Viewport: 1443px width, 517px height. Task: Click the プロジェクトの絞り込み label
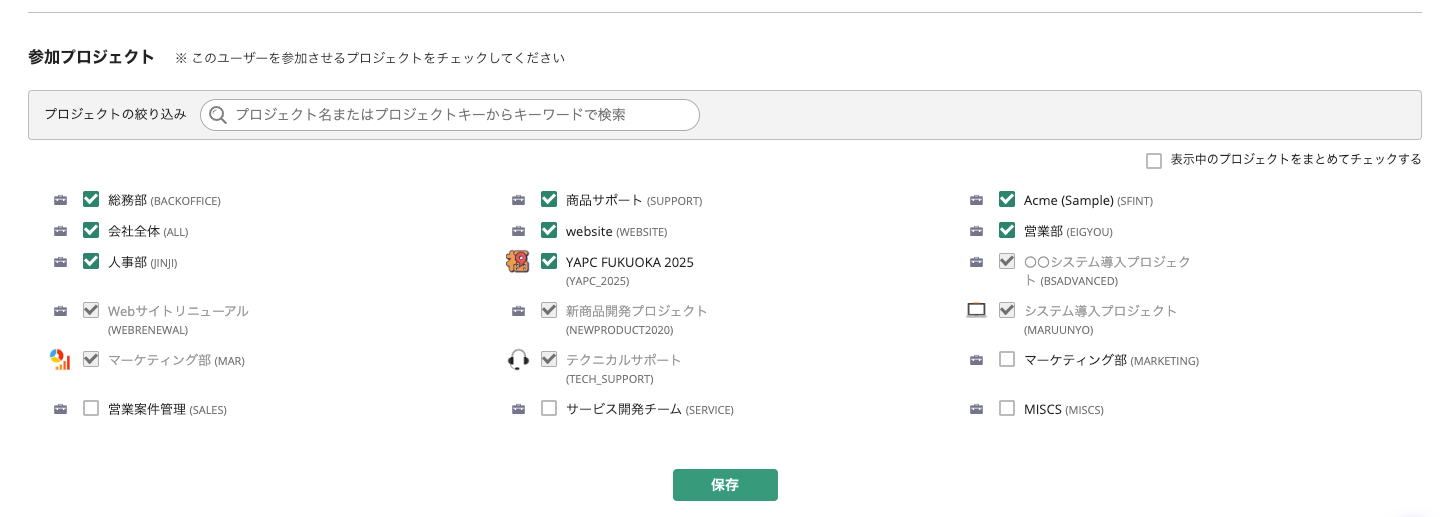(x=115, y=114)
